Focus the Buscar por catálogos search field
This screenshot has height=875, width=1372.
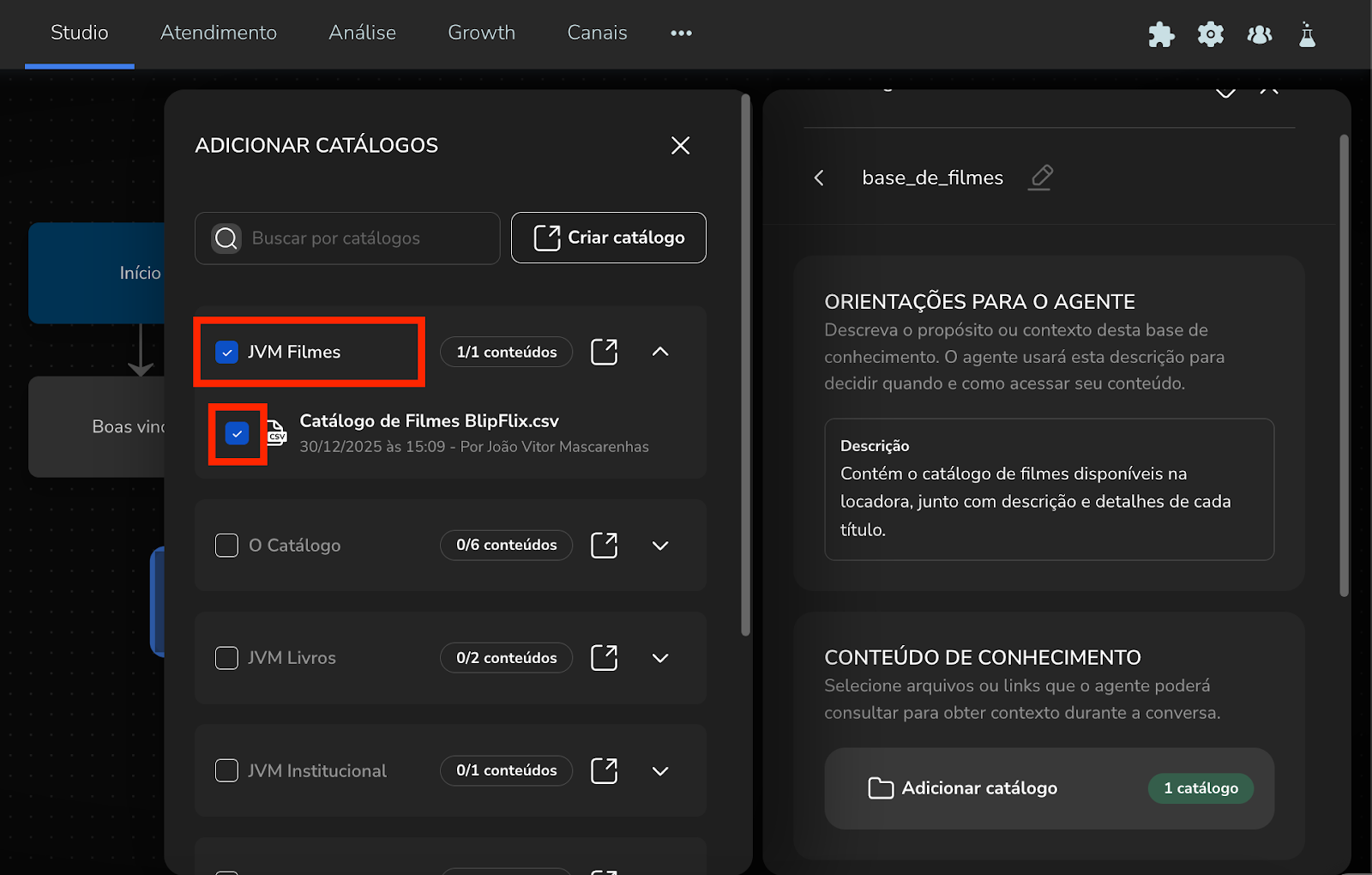click(x=360, y=238)
